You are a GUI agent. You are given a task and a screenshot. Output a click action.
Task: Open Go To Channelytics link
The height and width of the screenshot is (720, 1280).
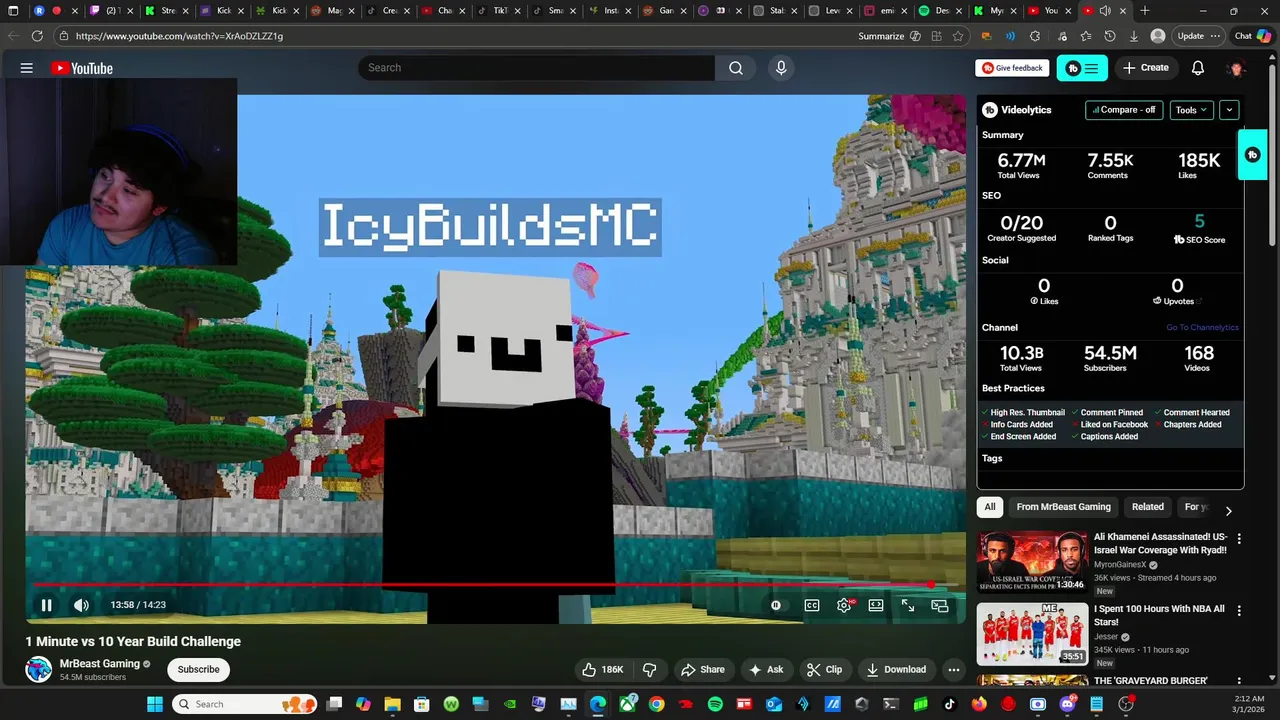(1202, 327)
